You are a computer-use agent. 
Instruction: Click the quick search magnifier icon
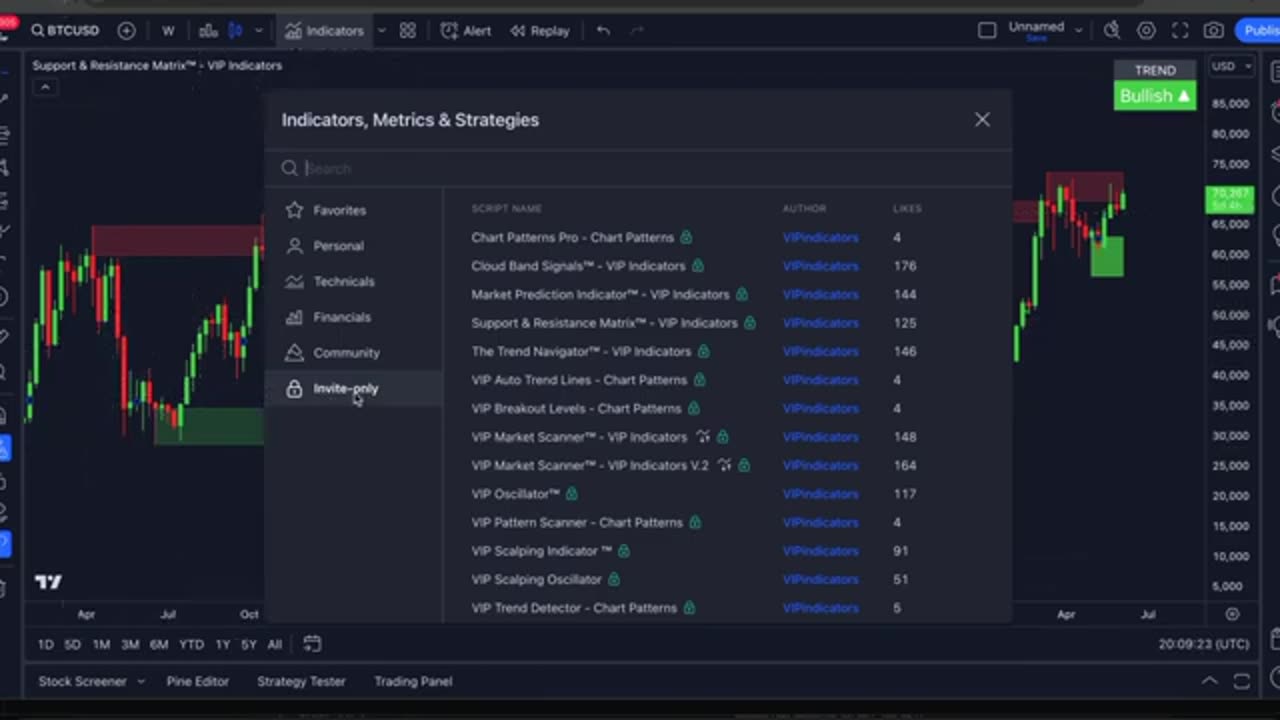pos(1112,31)
